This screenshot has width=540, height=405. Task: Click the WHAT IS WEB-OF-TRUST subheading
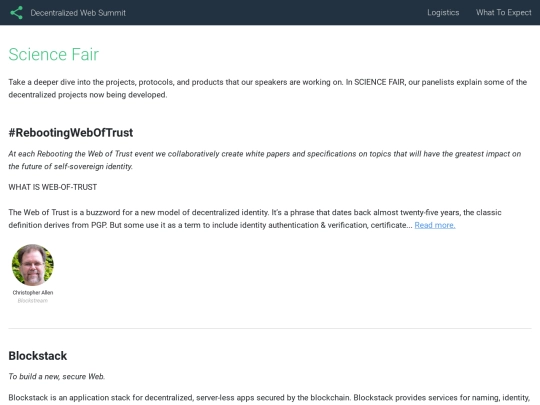point(53,187)
